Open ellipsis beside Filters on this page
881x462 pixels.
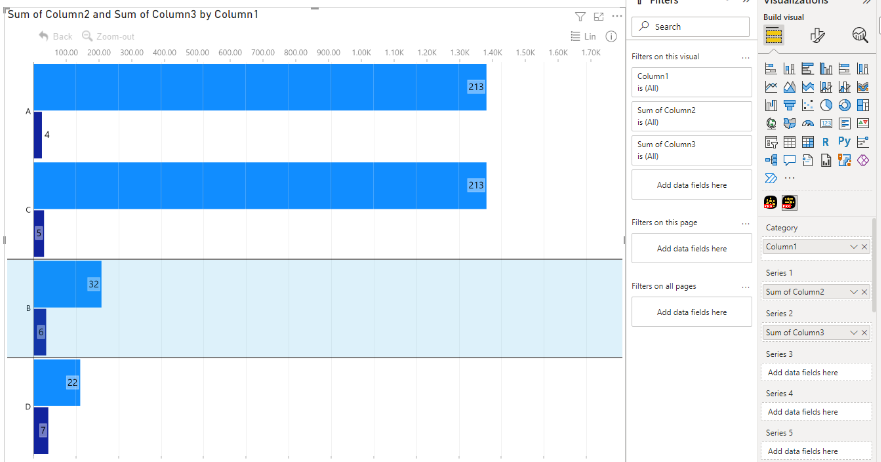click(745, 223)
